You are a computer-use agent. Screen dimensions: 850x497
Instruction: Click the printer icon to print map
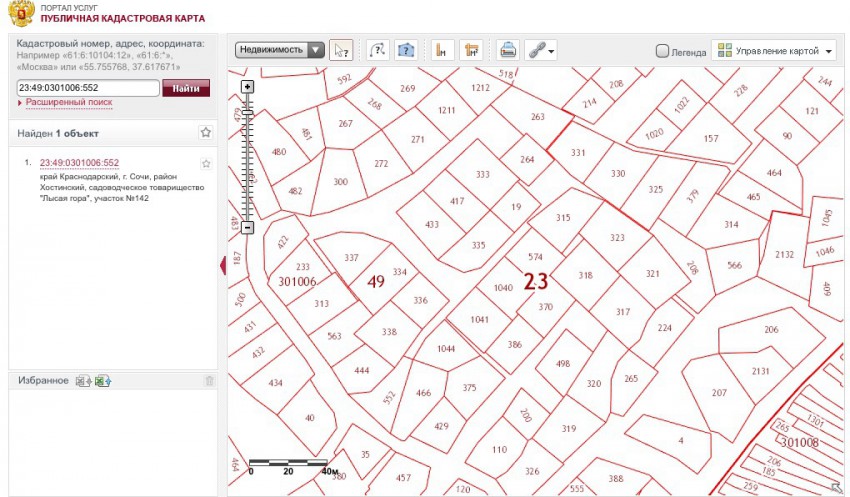point(508,50)
